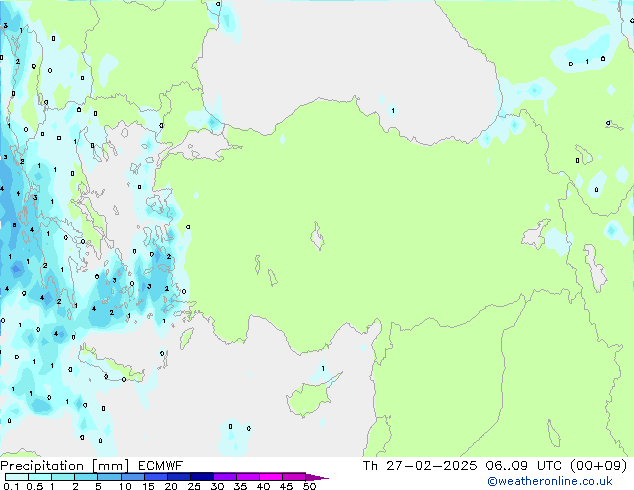Viewport: 634px width, 490px height.
Task: Click the legend value label '50'
Action: pos(309,486)
